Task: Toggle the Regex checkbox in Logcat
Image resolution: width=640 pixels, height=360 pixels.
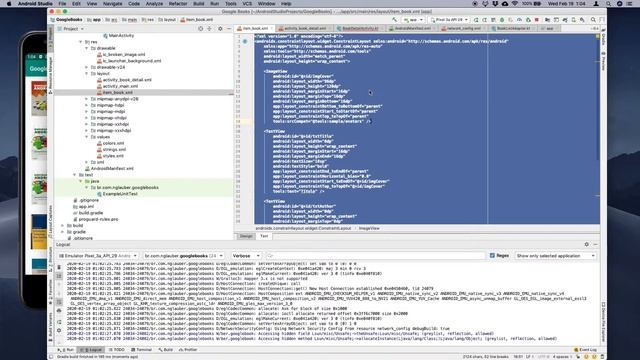Action: click(492, 256)
